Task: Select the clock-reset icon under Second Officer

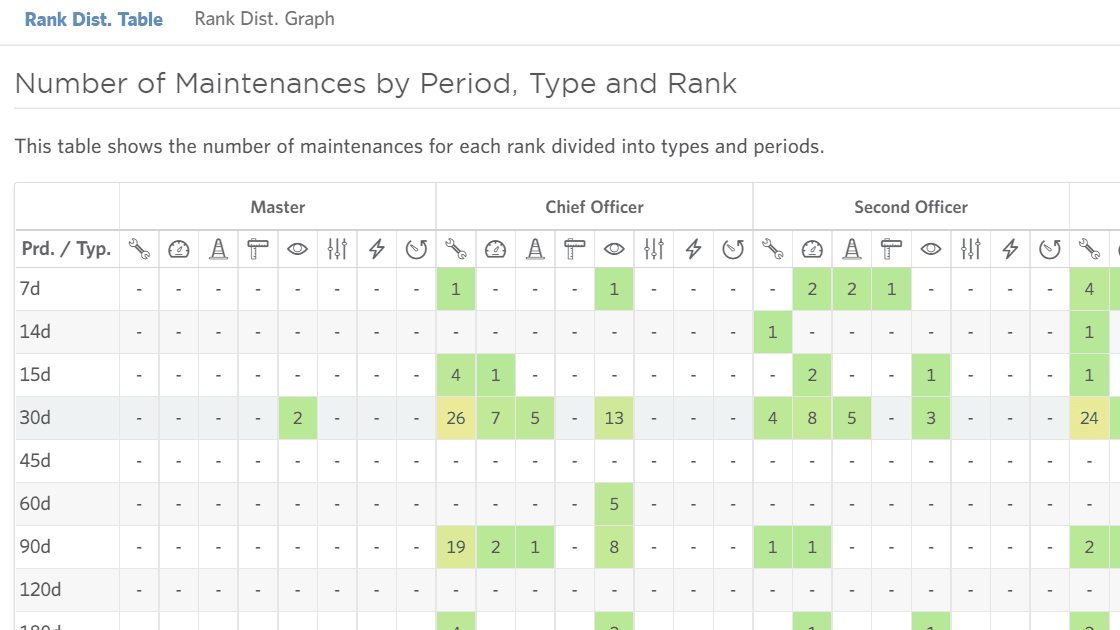Action: 1048,249
